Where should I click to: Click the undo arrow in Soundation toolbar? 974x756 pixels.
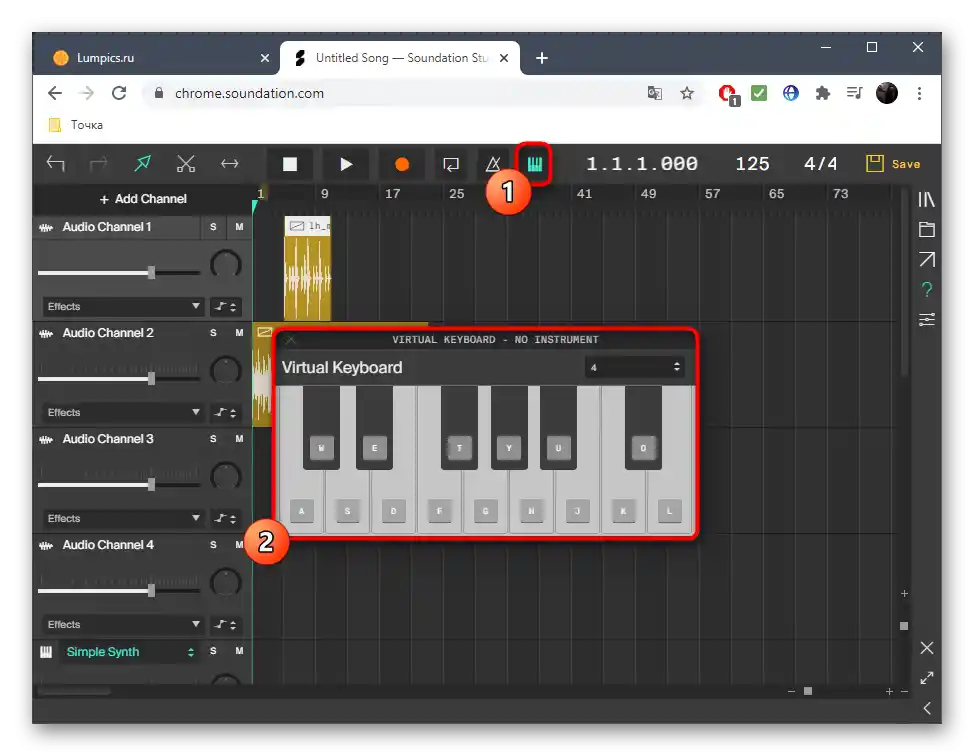coord(56,164)
